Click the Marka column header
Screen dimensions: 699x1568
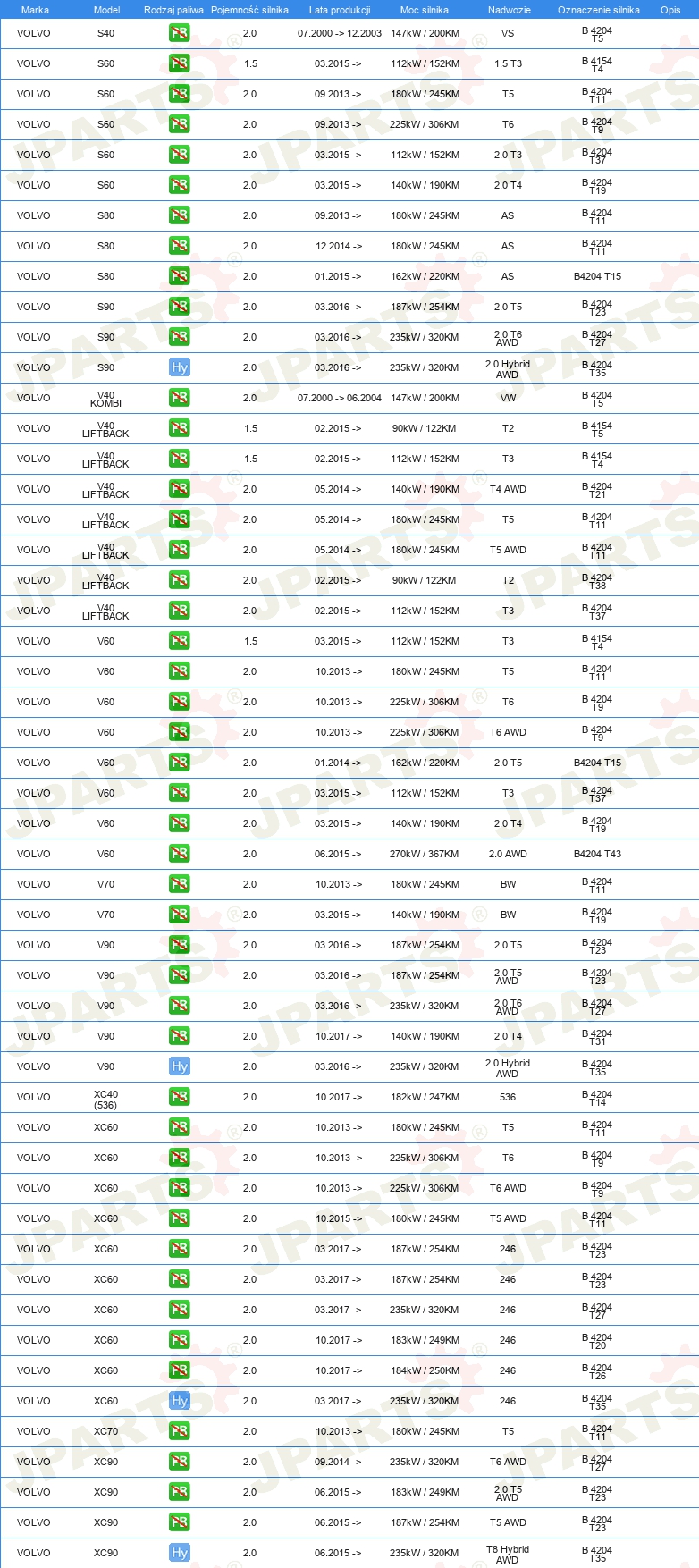coord(35,10)
